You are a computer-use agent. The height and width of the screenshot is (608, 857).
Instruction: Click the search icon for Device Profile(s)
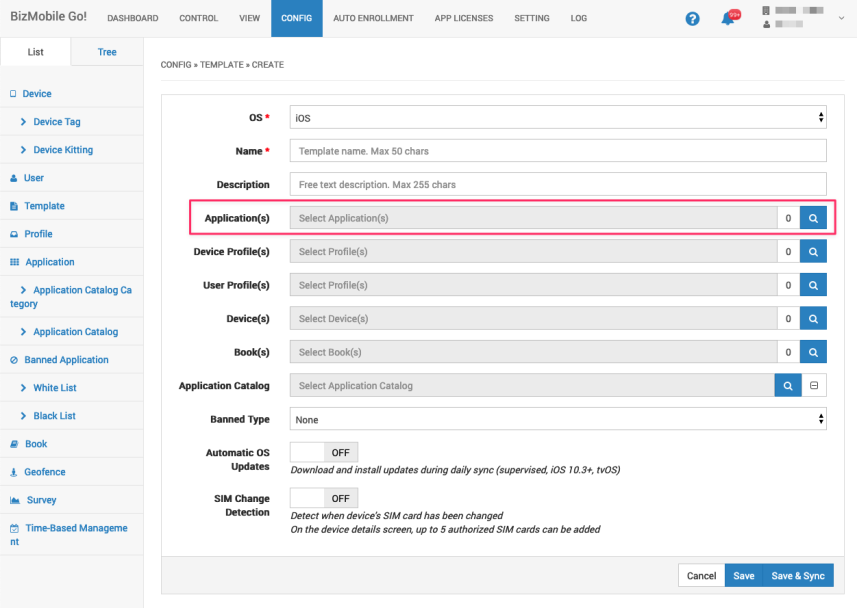pyautogui.click(x=813, y=252)
